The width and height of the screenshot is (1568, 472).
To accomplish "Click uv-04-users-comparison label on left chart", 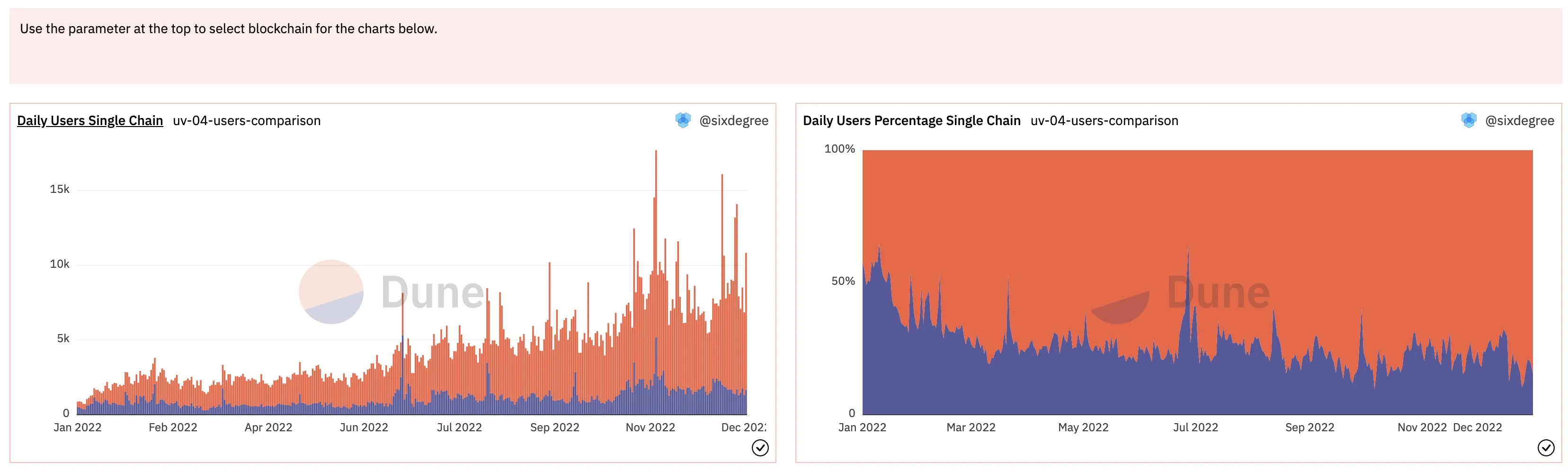I will pyautogui.click(x=247, y=120).
